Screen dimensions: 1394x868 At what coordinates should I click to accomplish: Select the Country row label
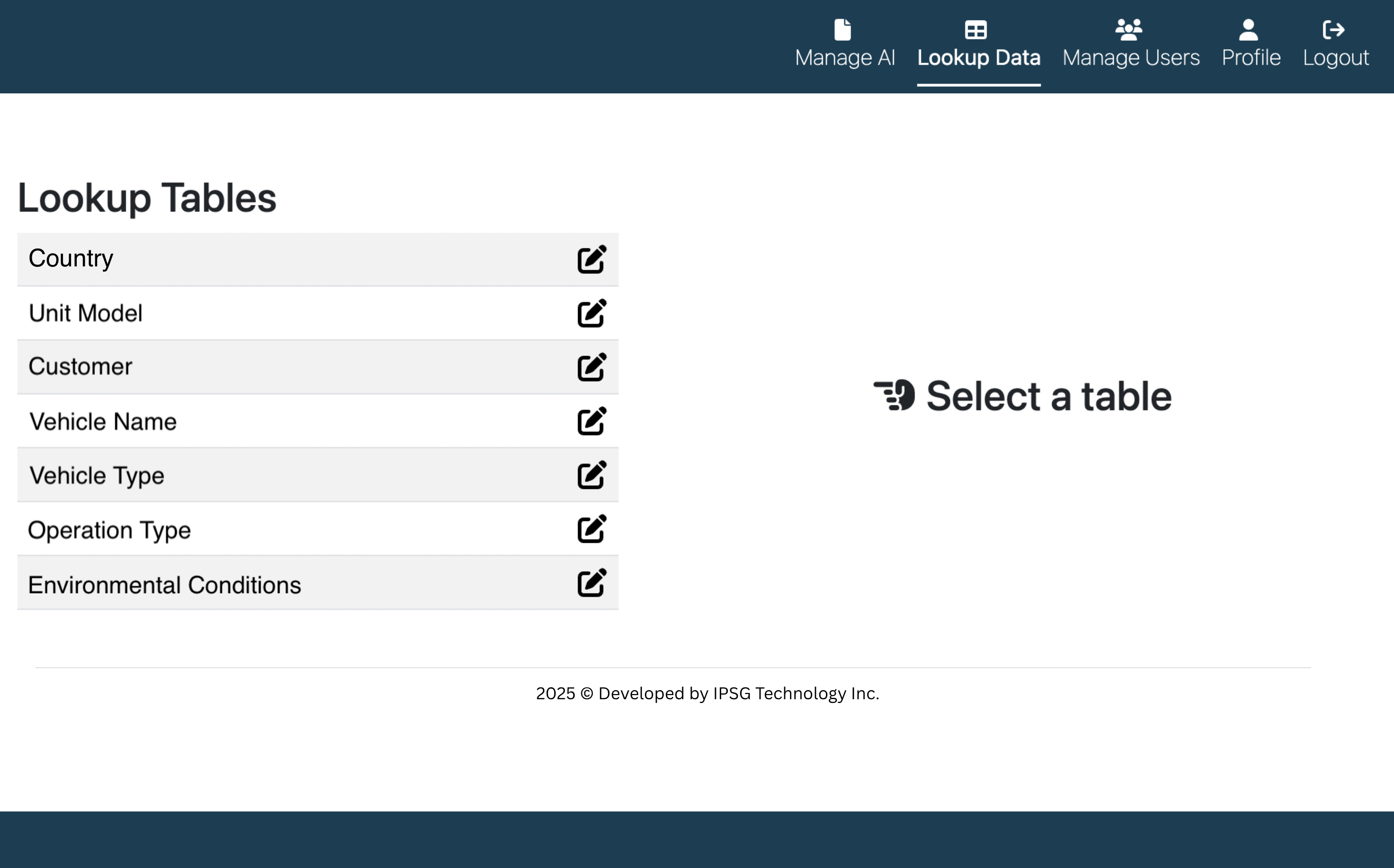pyautogui.click(x=71, y=259)
